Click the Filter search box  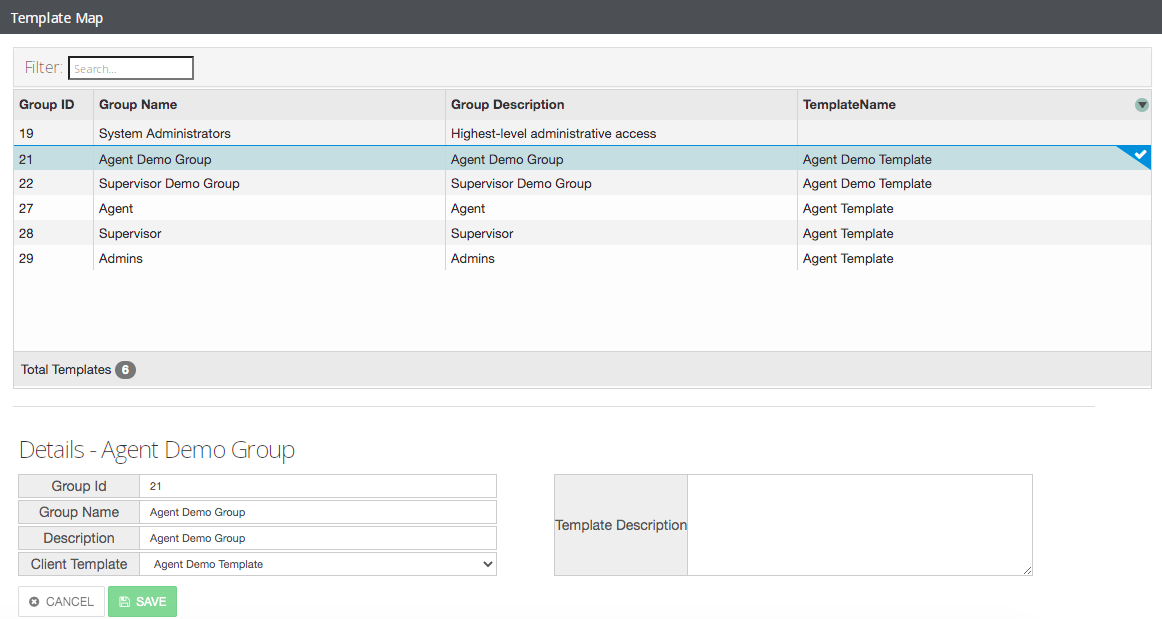(x=130, y=68)
